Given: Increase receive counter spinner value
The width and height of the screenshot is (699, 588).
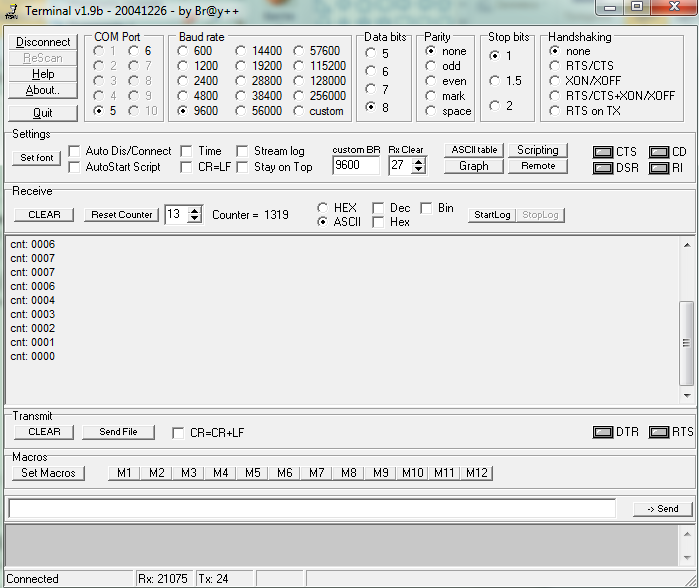Looking at the screenshot, I should coord(194,211).
